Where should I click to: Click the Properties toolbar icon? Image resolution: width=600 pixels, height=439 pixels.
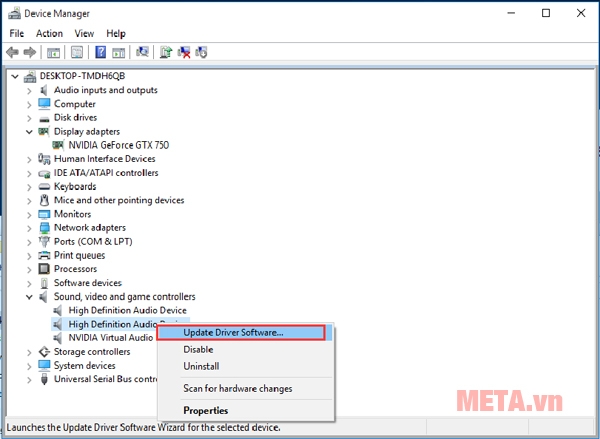75,52
